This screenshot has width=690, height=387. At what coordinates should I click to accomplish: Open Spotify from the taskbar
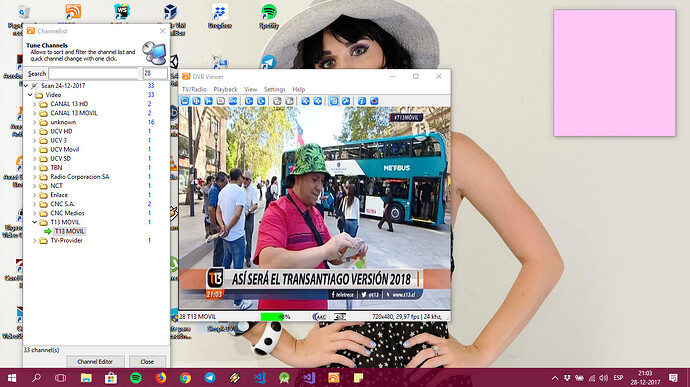click(136, 378)
